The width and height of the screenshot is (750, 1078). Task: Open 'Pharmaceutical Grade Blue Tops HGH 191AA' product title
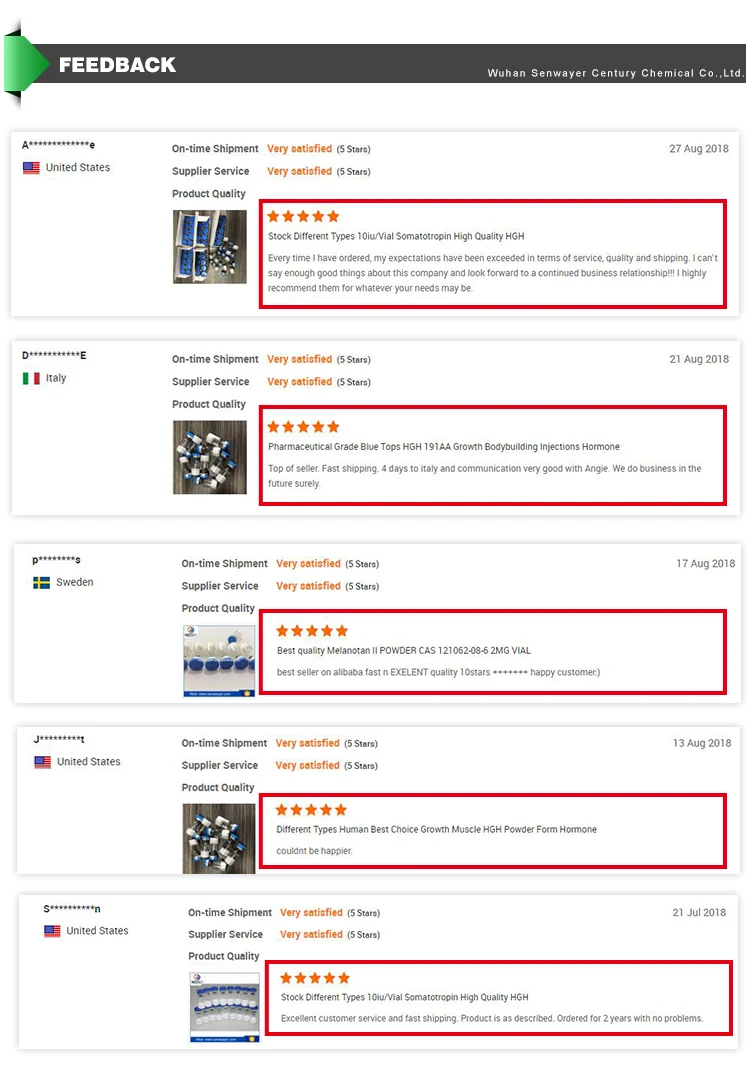444,447
